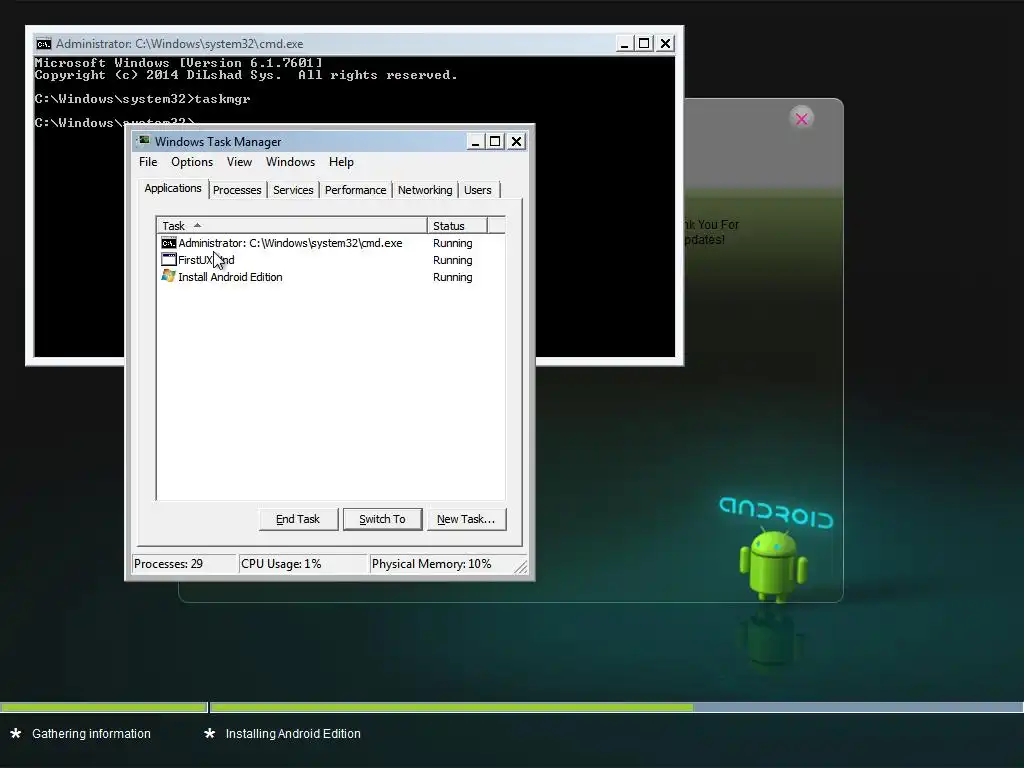This screenshot has width=1024, height=768.
Task: Click the Task Manager title bar icon
Action: [x=144, y=141]
